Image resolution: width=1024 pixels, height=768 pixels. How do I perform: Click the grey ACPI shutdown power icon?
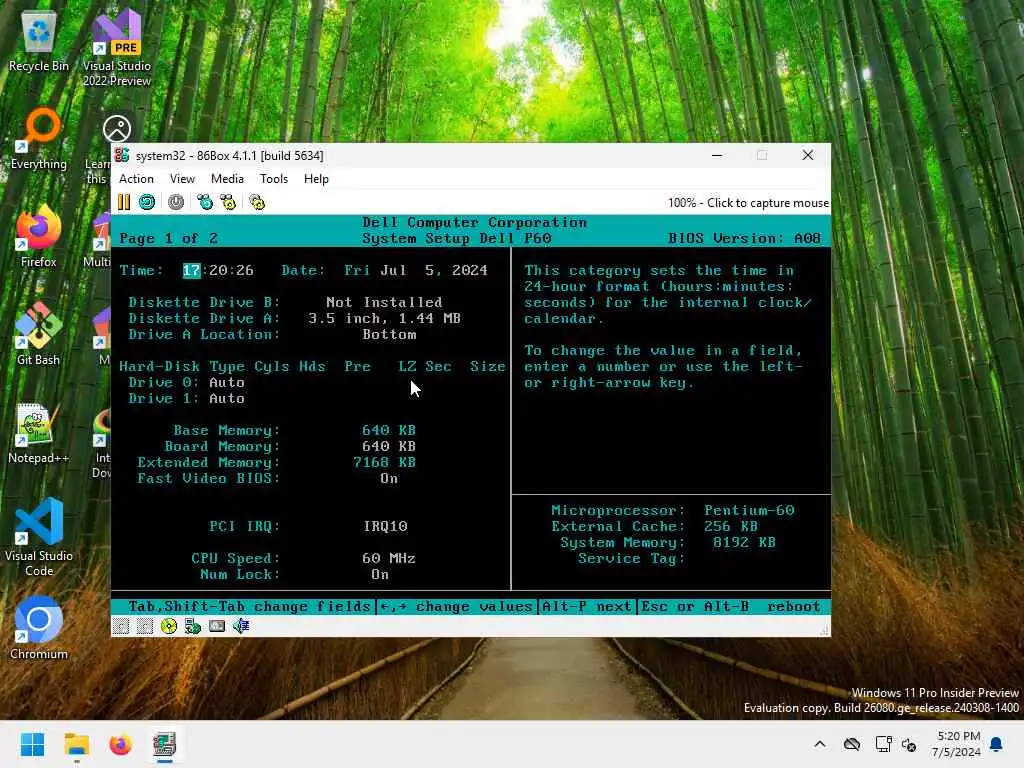click(176, 202)
